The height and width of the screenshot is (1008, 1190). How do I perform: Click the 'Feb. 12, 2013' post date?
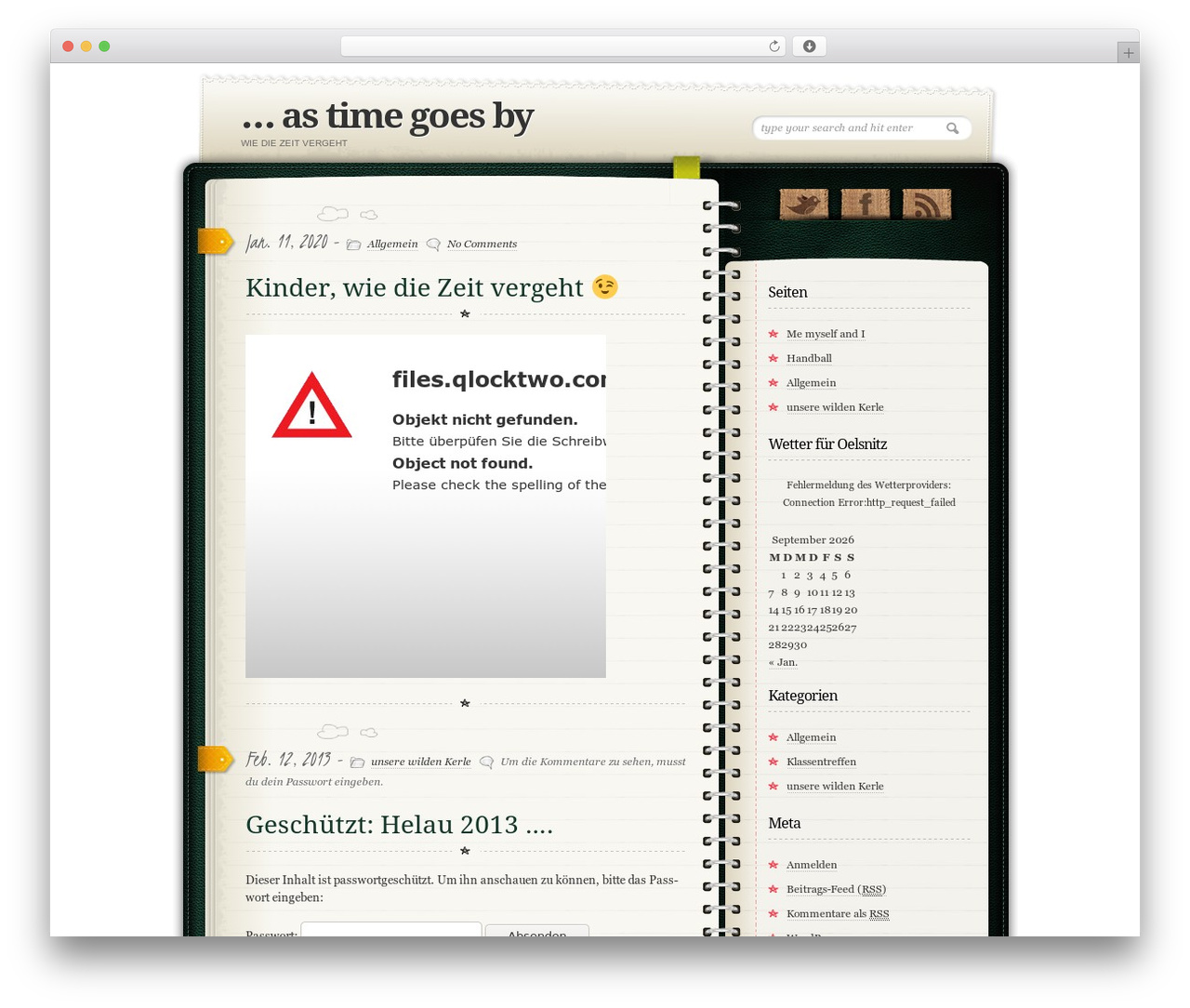288,759
